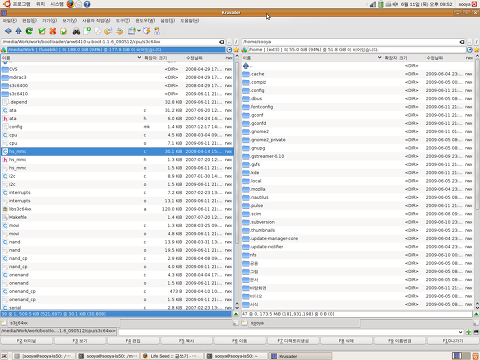
Task: Click the right panel vertical scrollbar
Action: tap(477, 182)
